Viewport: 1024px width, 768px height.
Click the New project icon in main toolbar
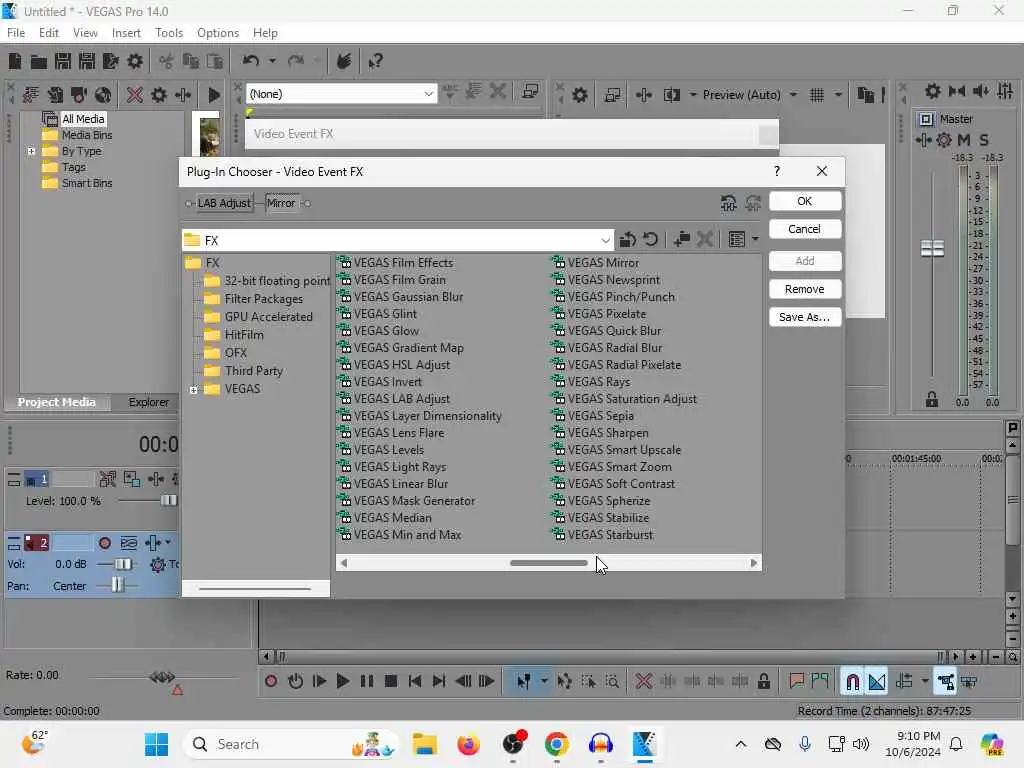(x=14, y=61)
